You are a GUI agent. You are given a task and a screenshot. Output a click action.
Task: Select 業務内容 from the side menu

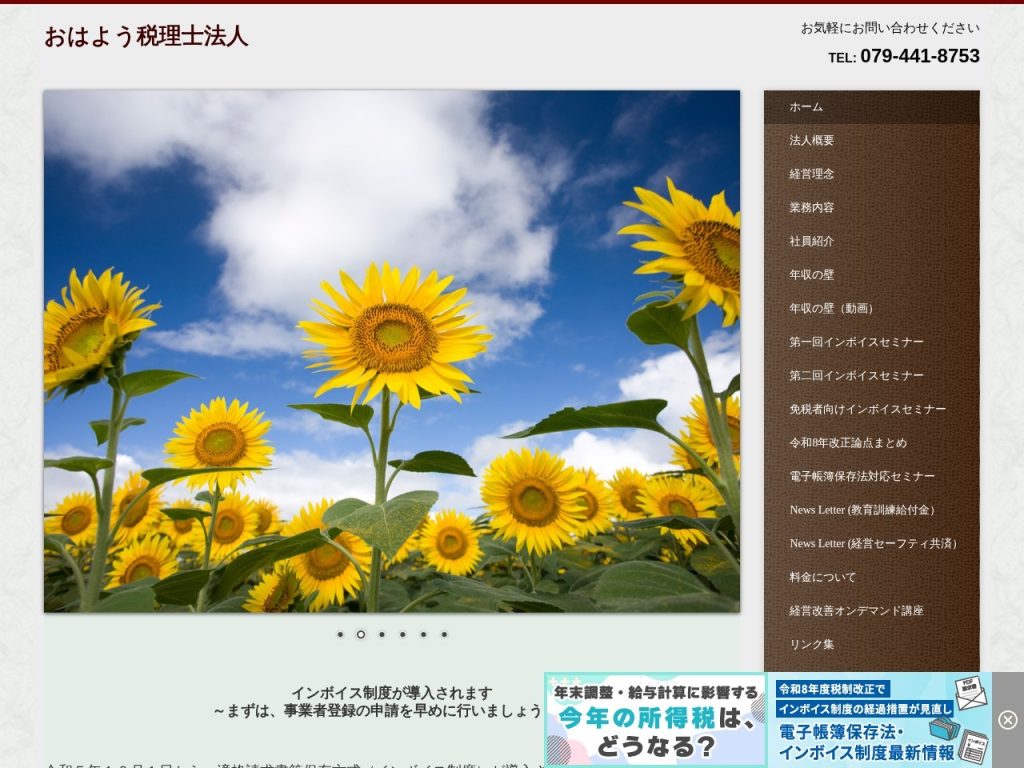[872, 208]
